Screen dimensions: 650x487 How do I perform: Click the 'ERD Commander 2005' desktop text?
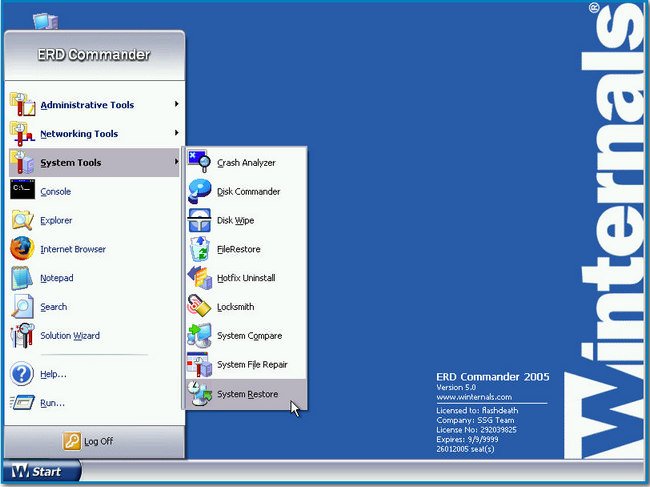pyautogui.click(x=492, y=376)
